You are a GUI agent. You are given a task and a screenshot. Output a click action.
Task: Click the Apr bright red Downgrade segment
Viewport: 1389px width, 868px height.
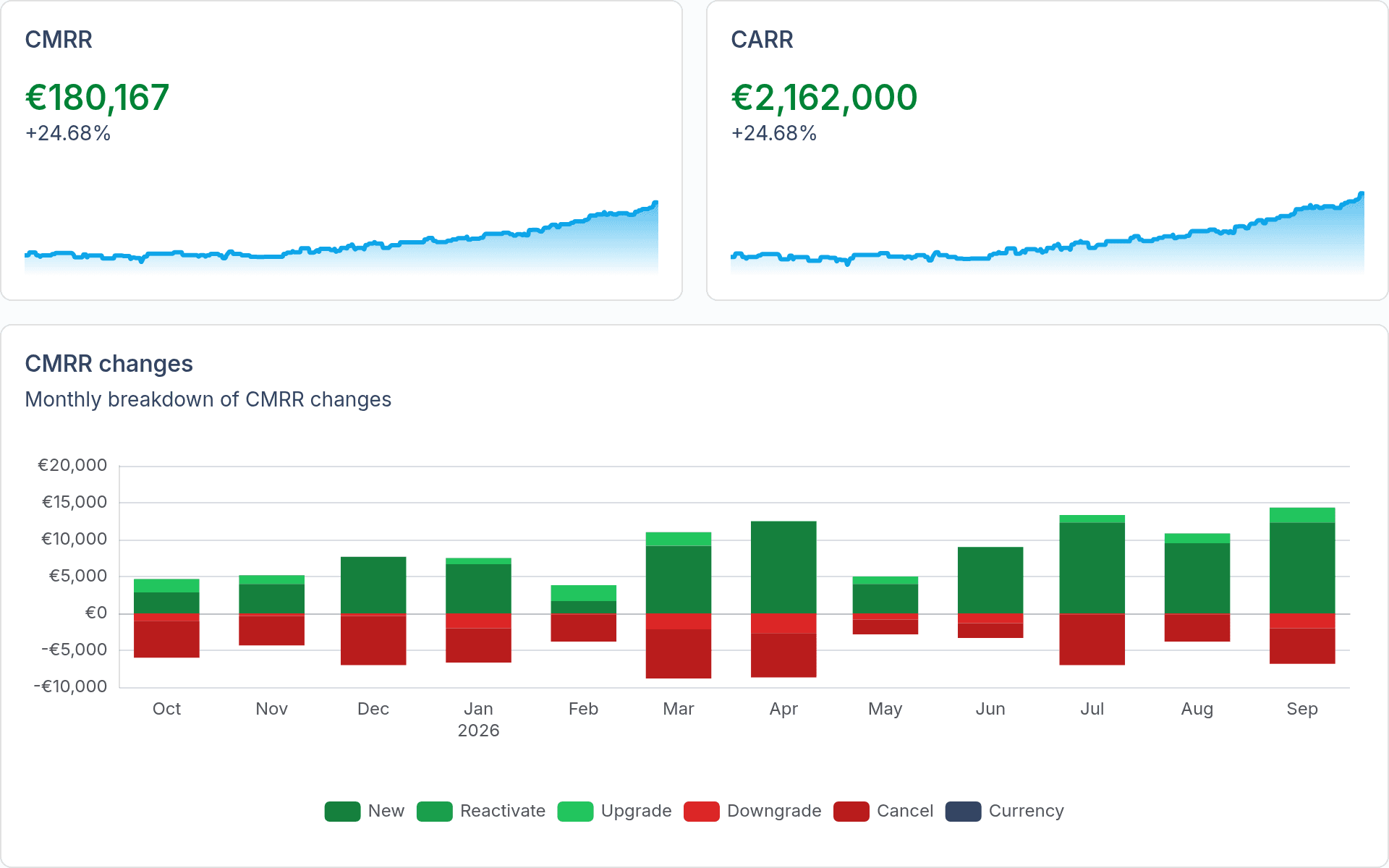pyautogui.click(x=783, y=624)
